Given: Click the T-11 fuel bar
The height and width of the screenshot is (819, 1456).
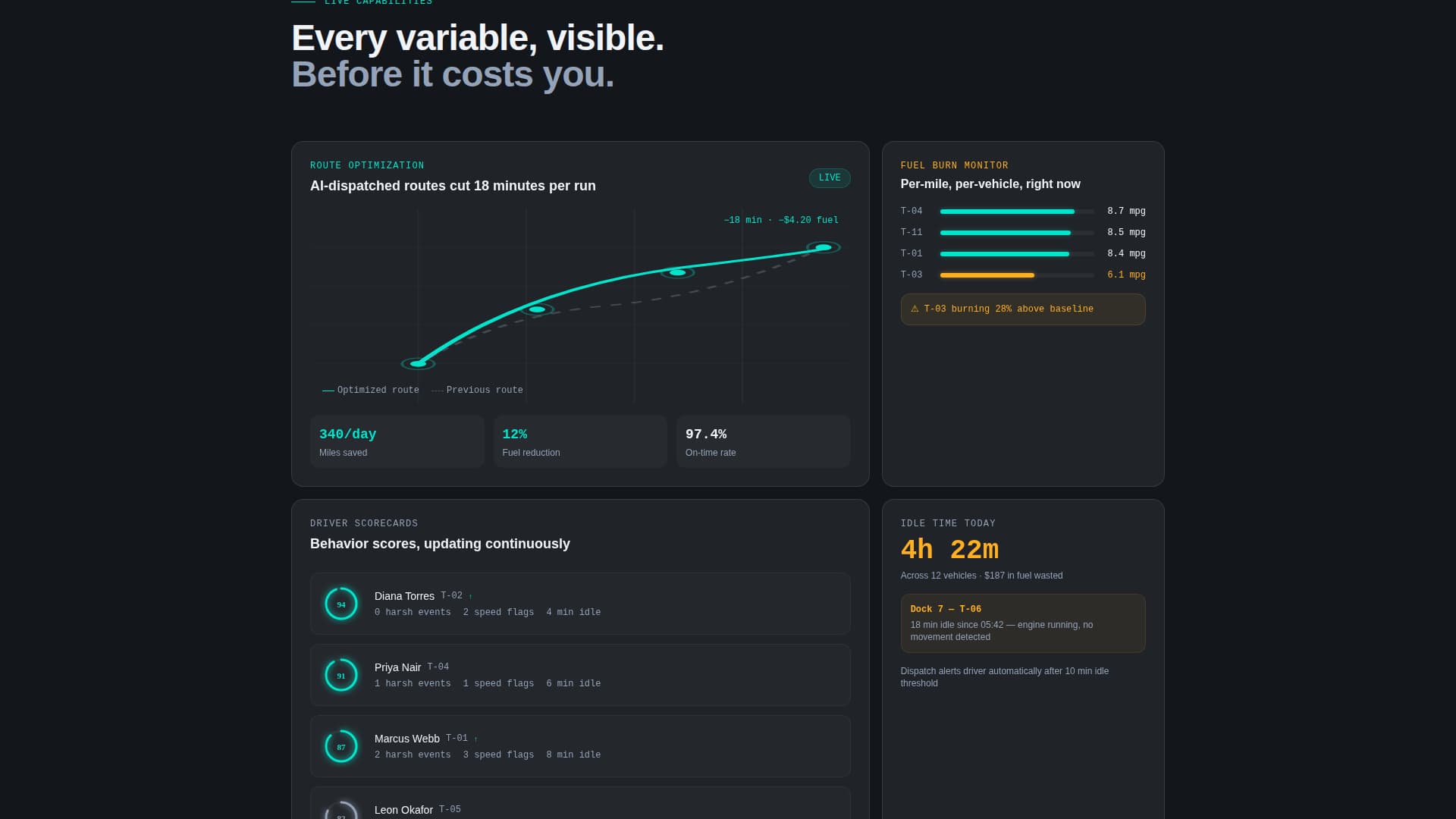Looking at the screenshot, I should pos(1017,233).
